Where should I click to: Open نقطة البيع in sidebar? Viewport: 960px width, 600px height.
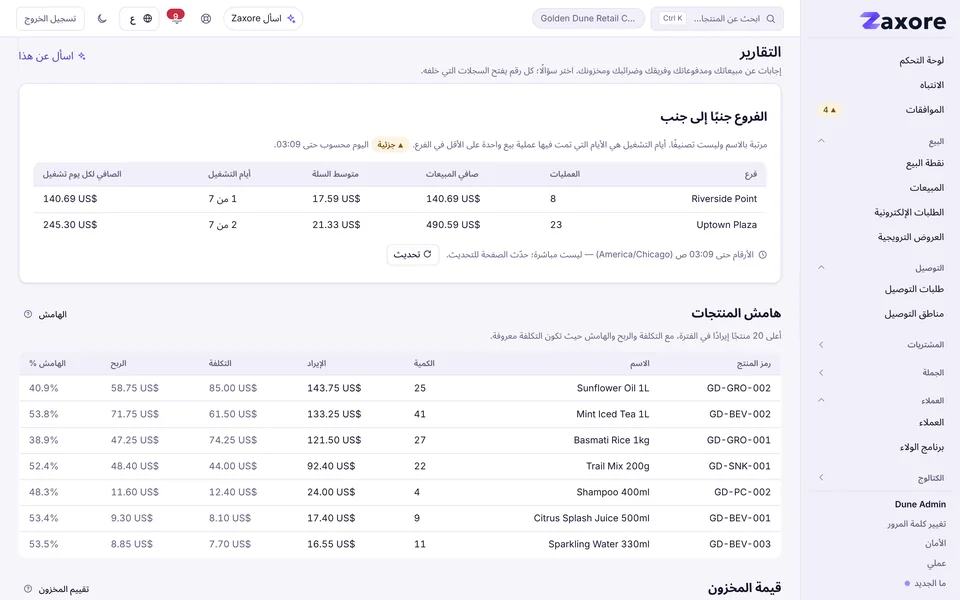click(924, 163)
